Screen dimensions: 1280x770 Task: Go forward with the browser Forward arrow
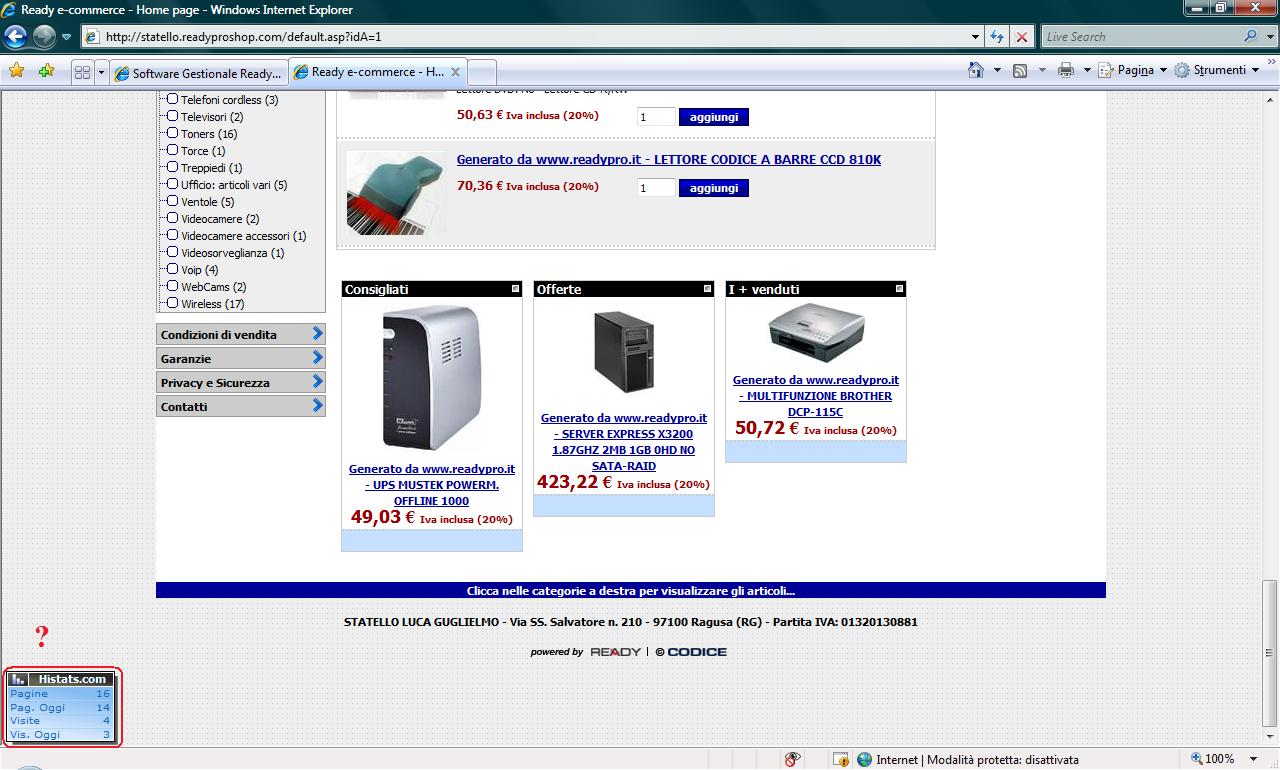(x=44, y=37)
